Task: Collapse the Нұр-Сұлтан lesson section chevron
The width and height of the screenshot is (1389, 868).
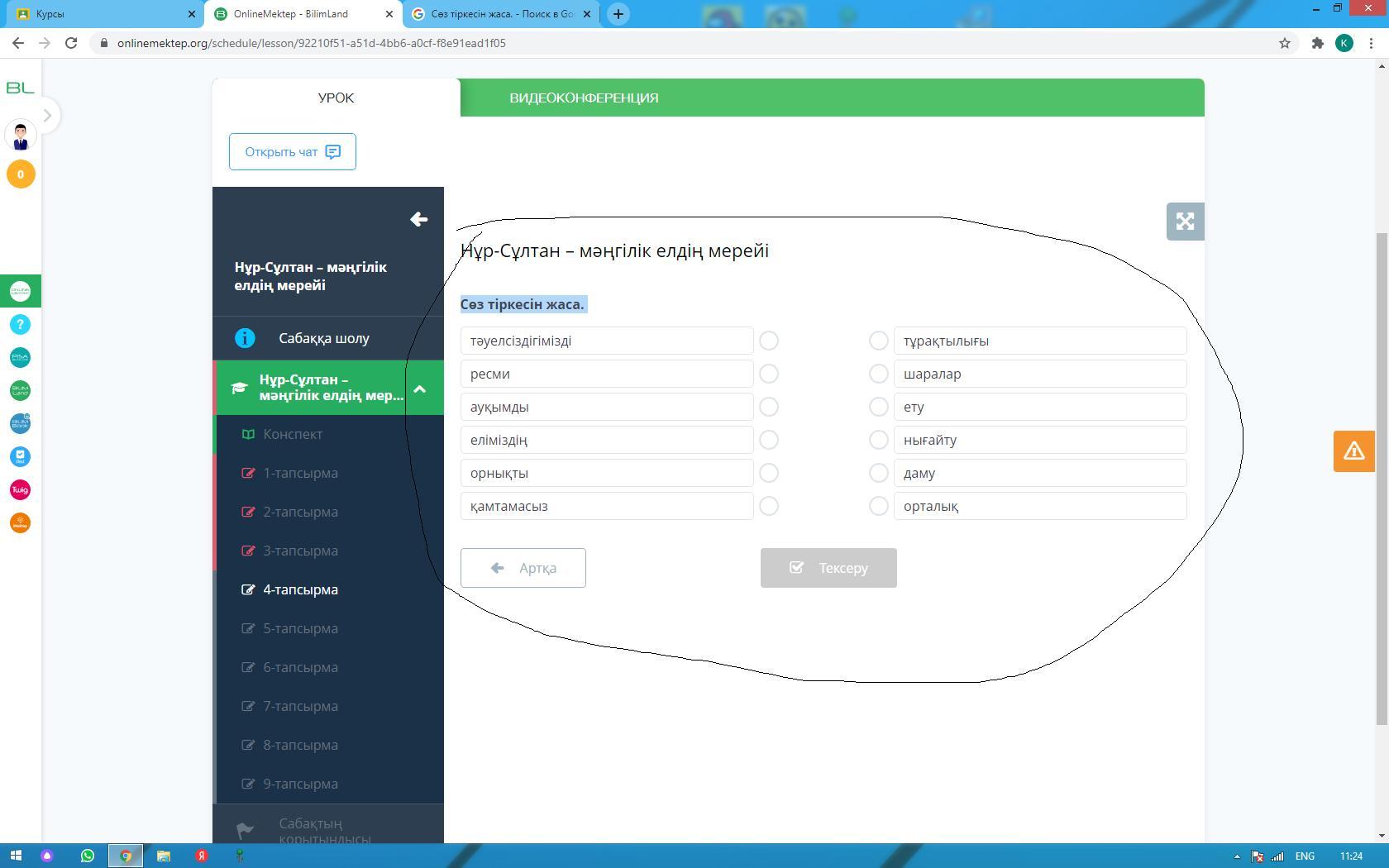Action: [419, 389]
